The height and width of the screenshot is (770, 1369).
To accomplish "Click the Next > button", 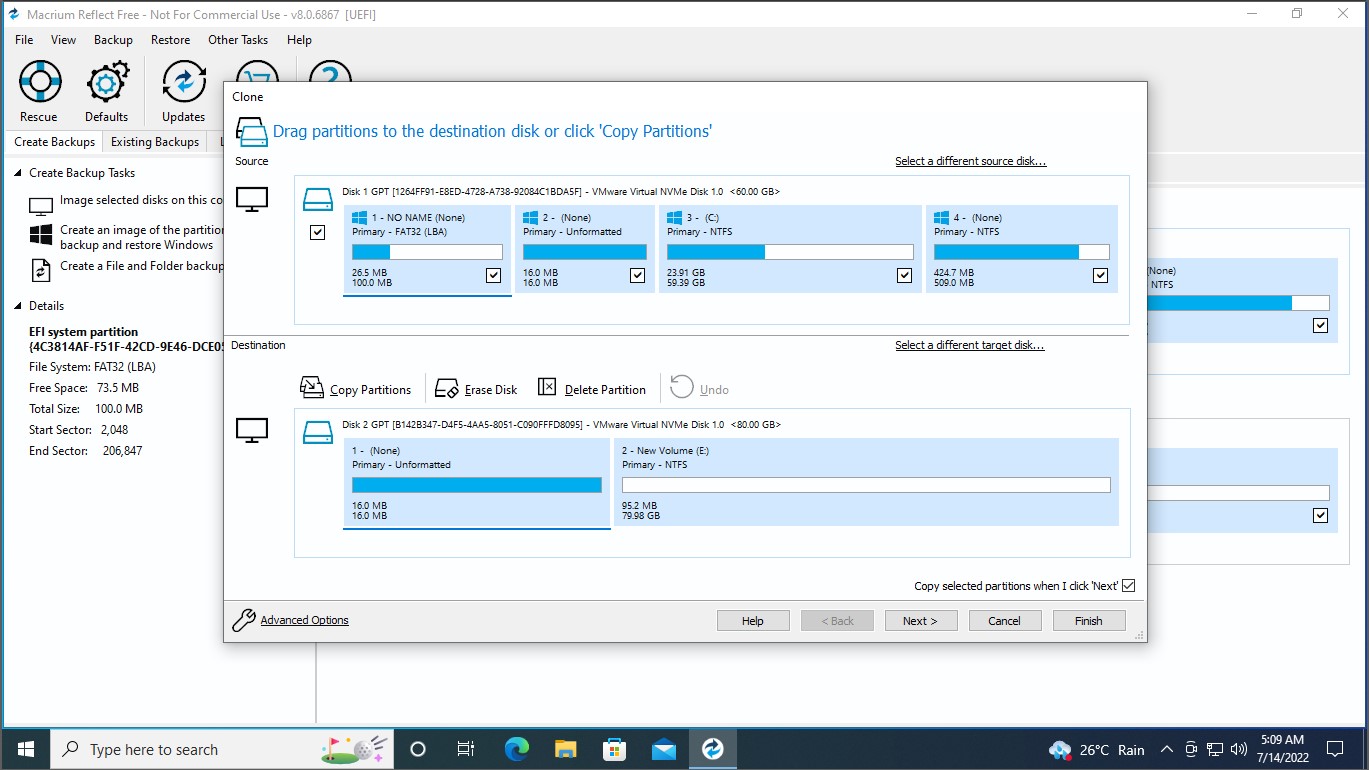I will pyautogui.click(x=921, y=621).
